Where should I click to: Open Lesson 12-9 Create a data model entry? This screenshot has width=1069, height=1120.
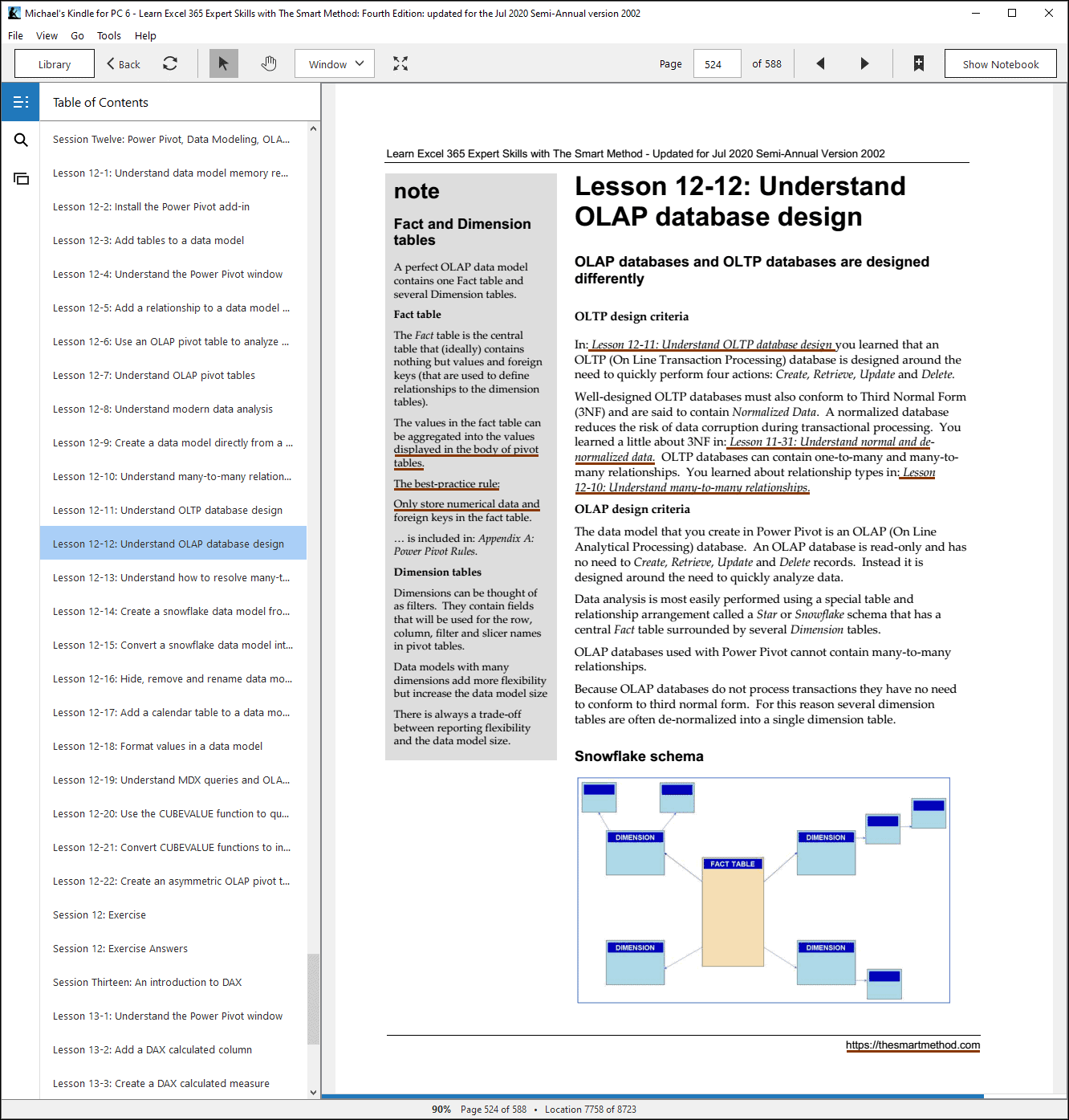(173, 442)
